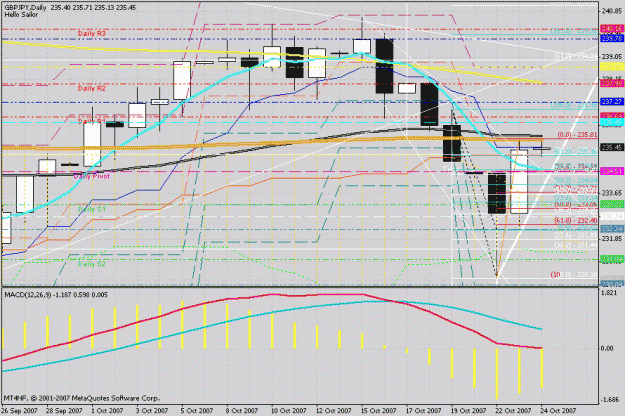The height and width of the screenshot is (416, 625).
Task: Click the '15 Oct 2007' date label
Action: pos(379,410)
